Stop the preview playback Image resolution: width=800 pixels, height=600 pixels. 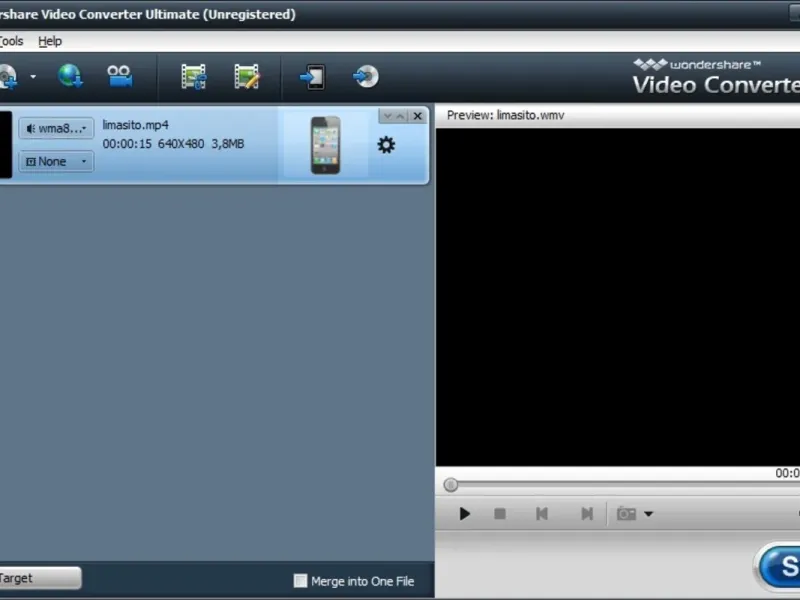click(x=500, y=514)
